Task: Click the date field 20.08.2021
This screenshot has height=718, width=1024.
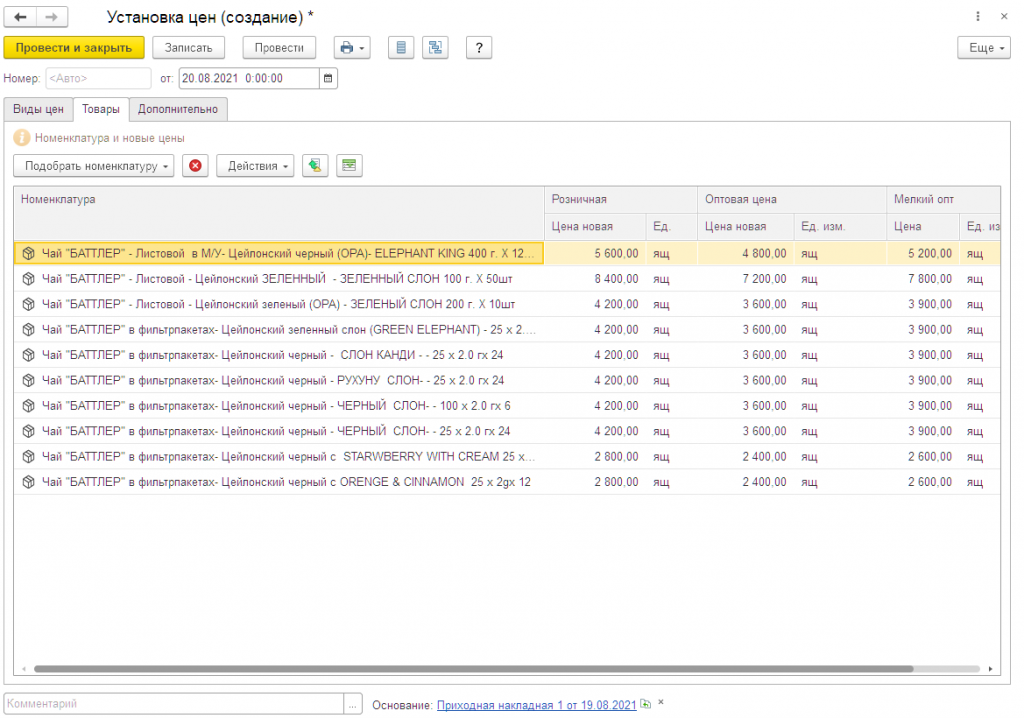Action: [x=249, y=78]
